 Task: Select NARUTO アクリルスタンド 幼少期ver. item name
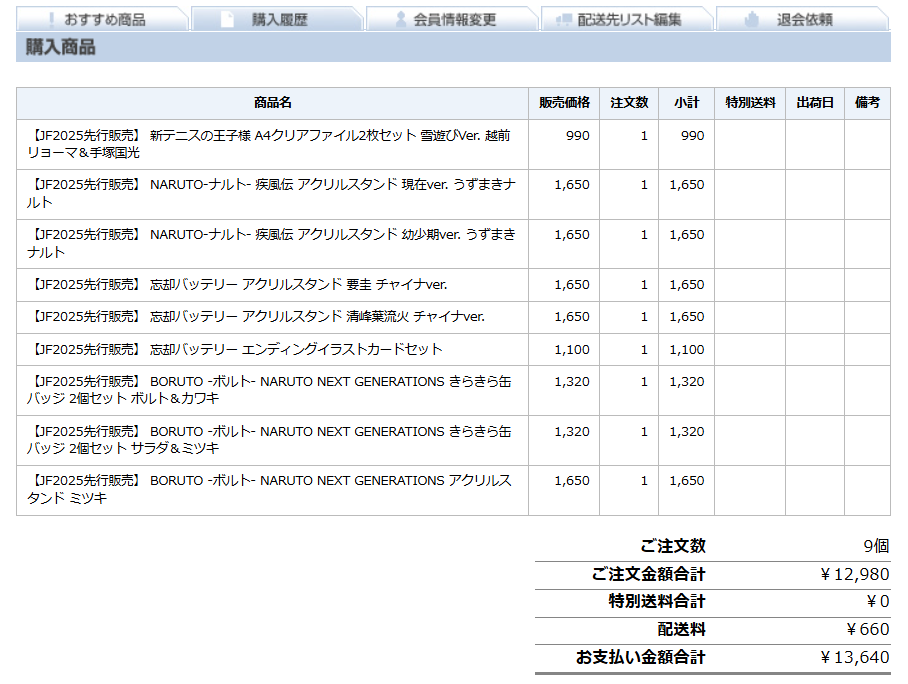271,243
